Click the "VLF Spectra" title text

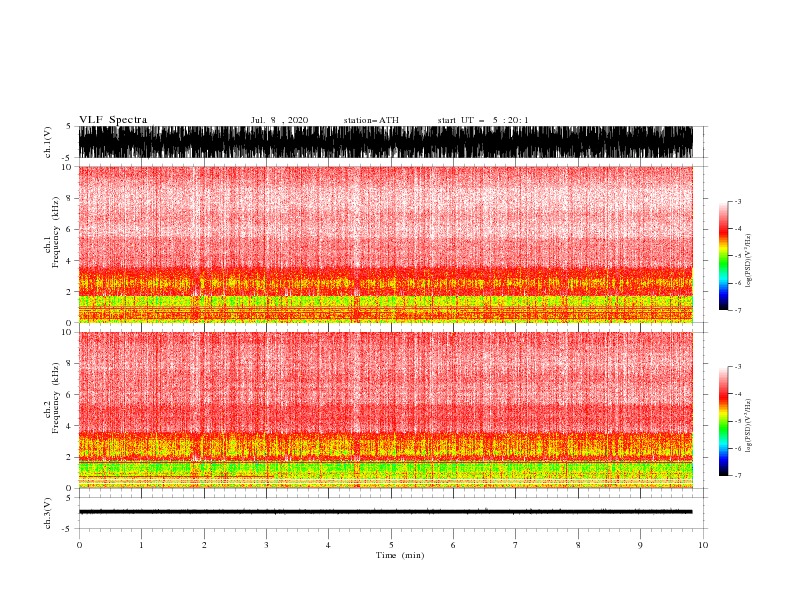pyautogui.click(x=113, y=120)
